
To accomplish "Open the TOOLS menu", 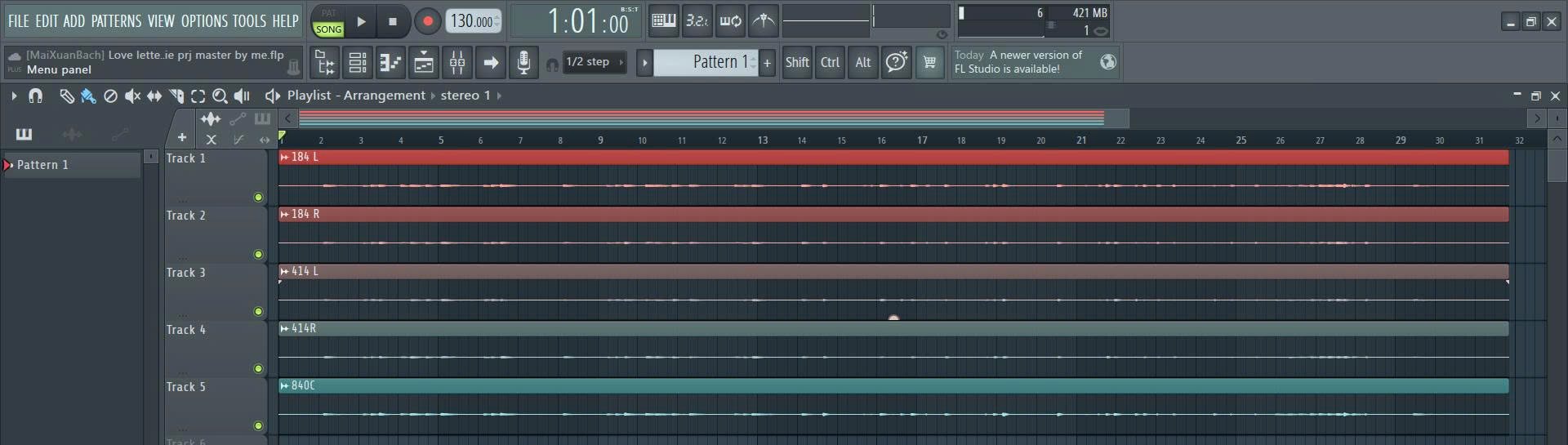I will click(249, 21).
